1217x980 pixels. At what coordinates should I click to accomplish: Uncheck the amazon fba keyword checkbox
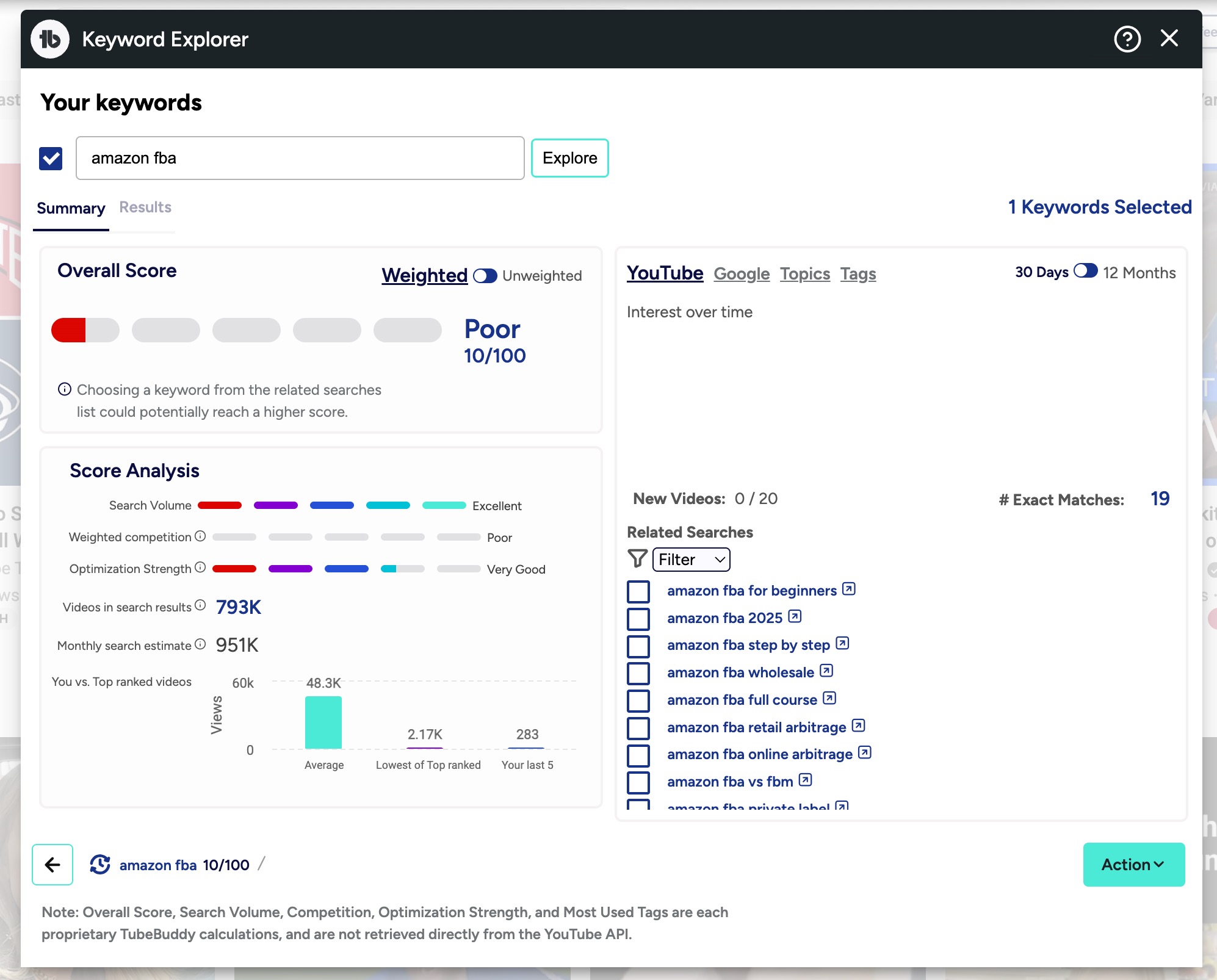(x=51, y=158)
